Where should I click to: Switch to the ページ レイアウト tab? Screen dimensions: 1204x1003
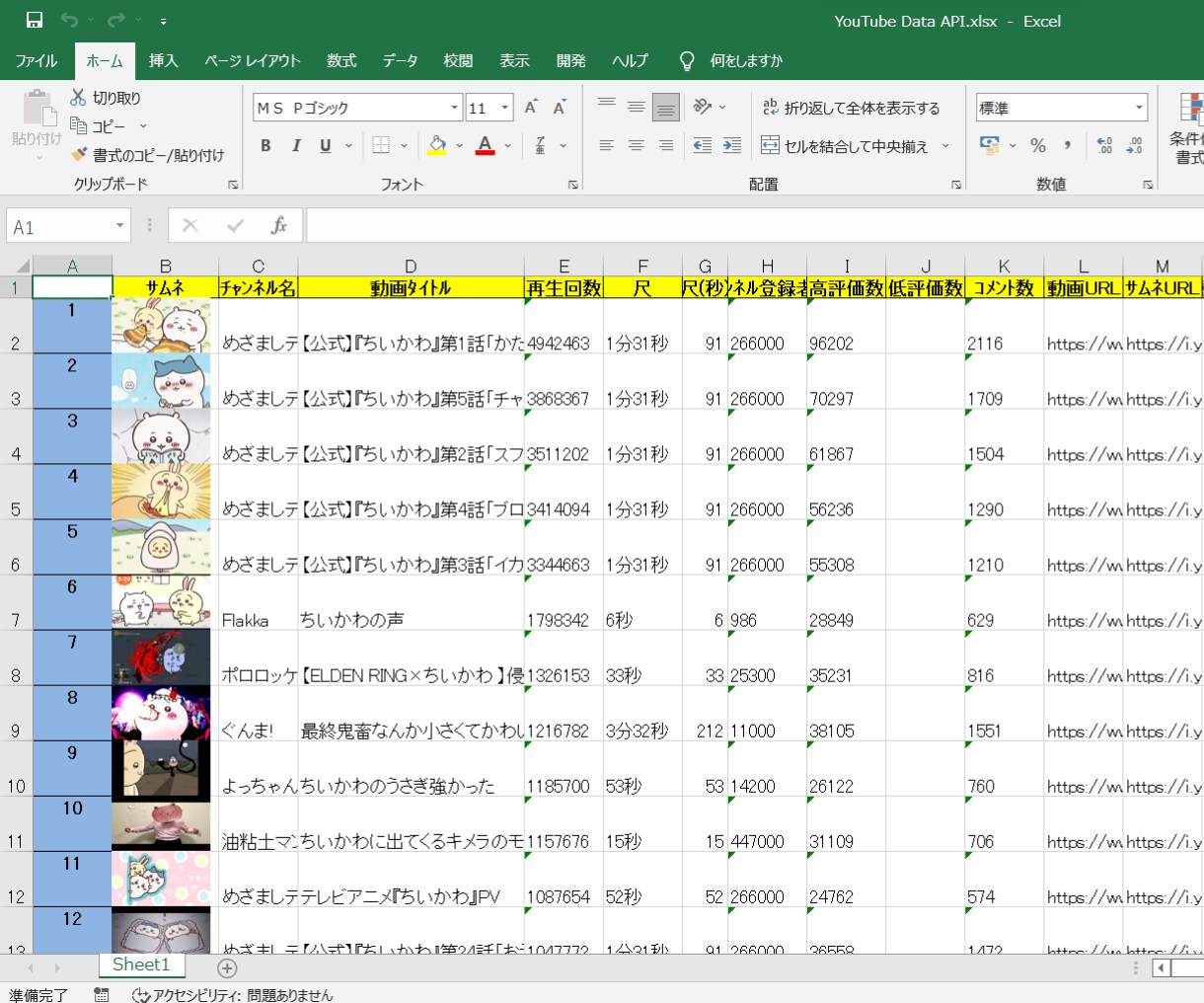(253, 60)
